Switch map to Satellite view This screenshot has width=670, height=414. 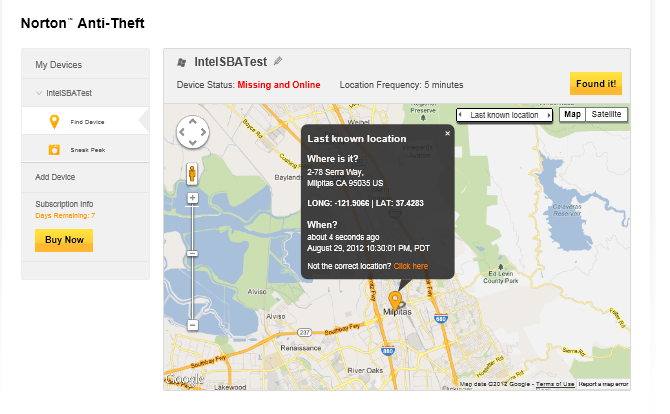[606, 115]
